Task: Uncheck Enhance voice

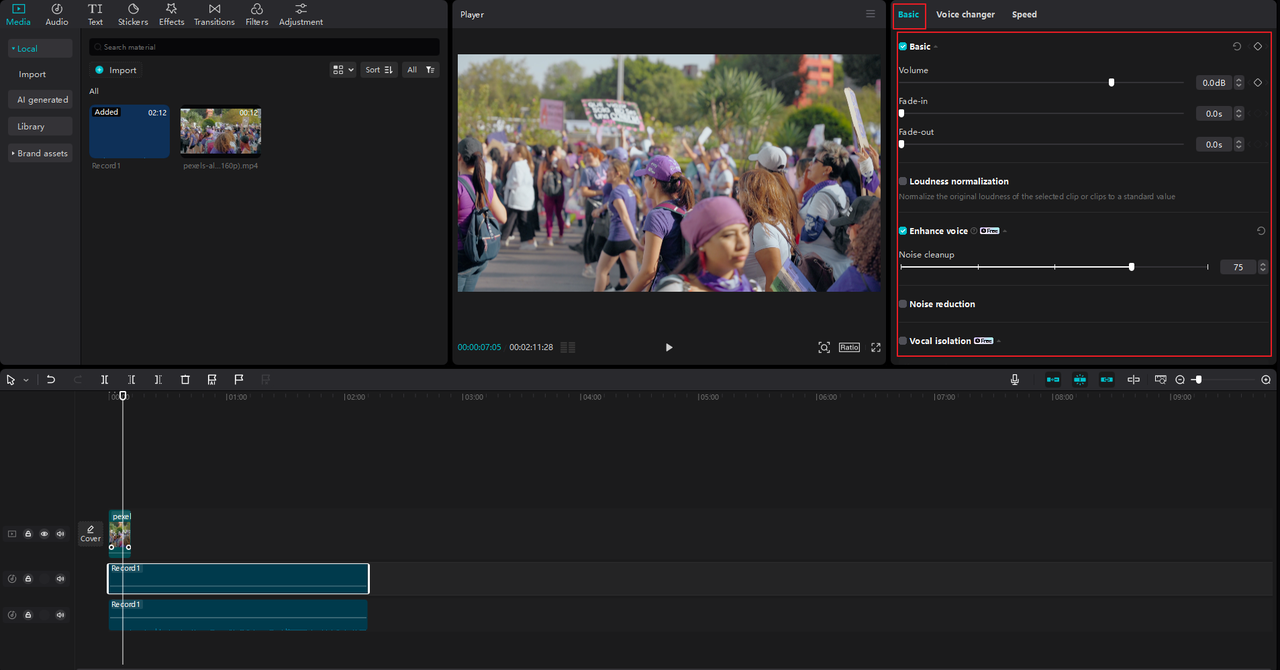Action: tap(903, 231)
